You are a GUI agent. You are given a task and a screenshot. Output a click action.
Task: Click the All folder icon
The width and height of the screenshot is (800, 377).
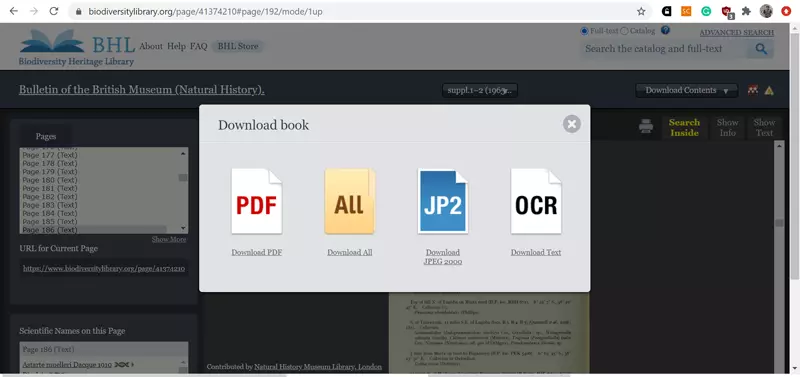coord(350,201)
